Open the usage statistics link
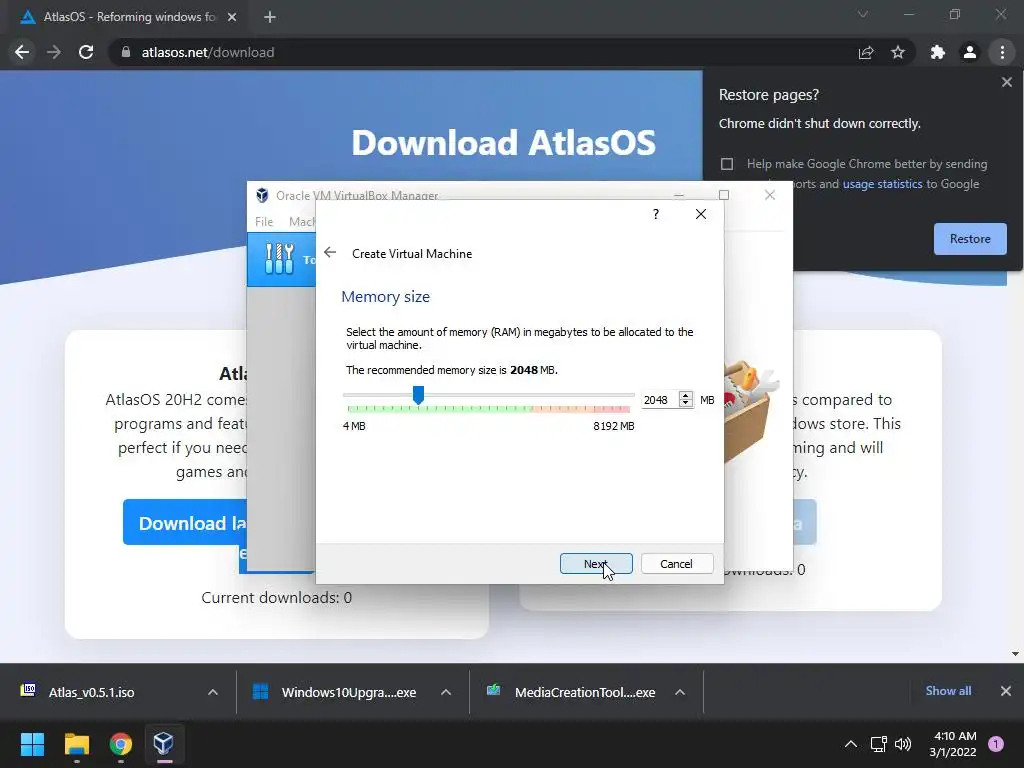The width and height of the screenshot is (1024, 768). coord(882,184)
